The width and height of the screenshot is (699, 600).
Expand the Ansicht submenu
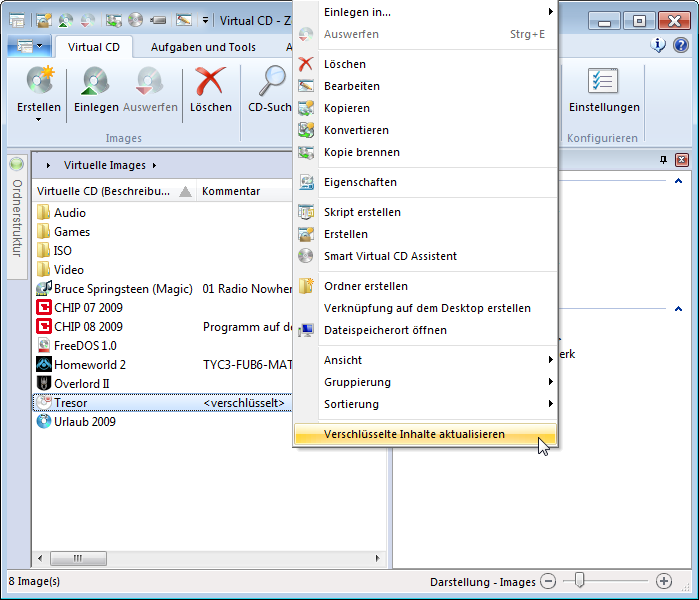tap(425, 360)
